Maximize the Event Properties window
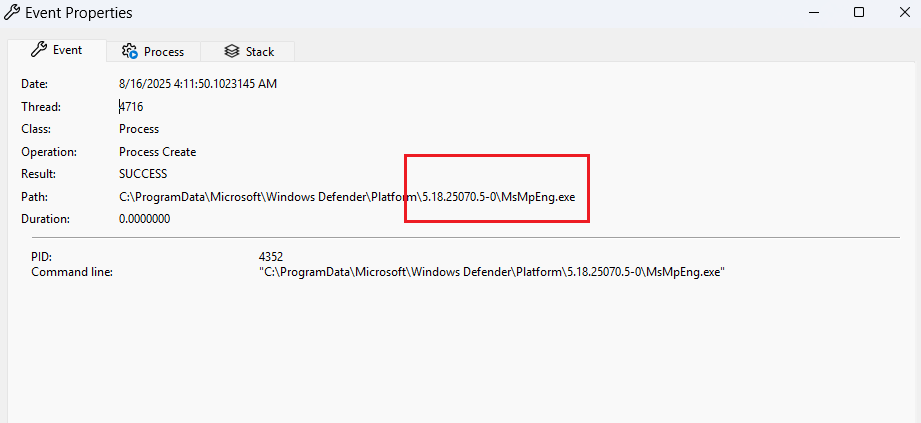Screen dimensions: 921x423 point(858,13)
